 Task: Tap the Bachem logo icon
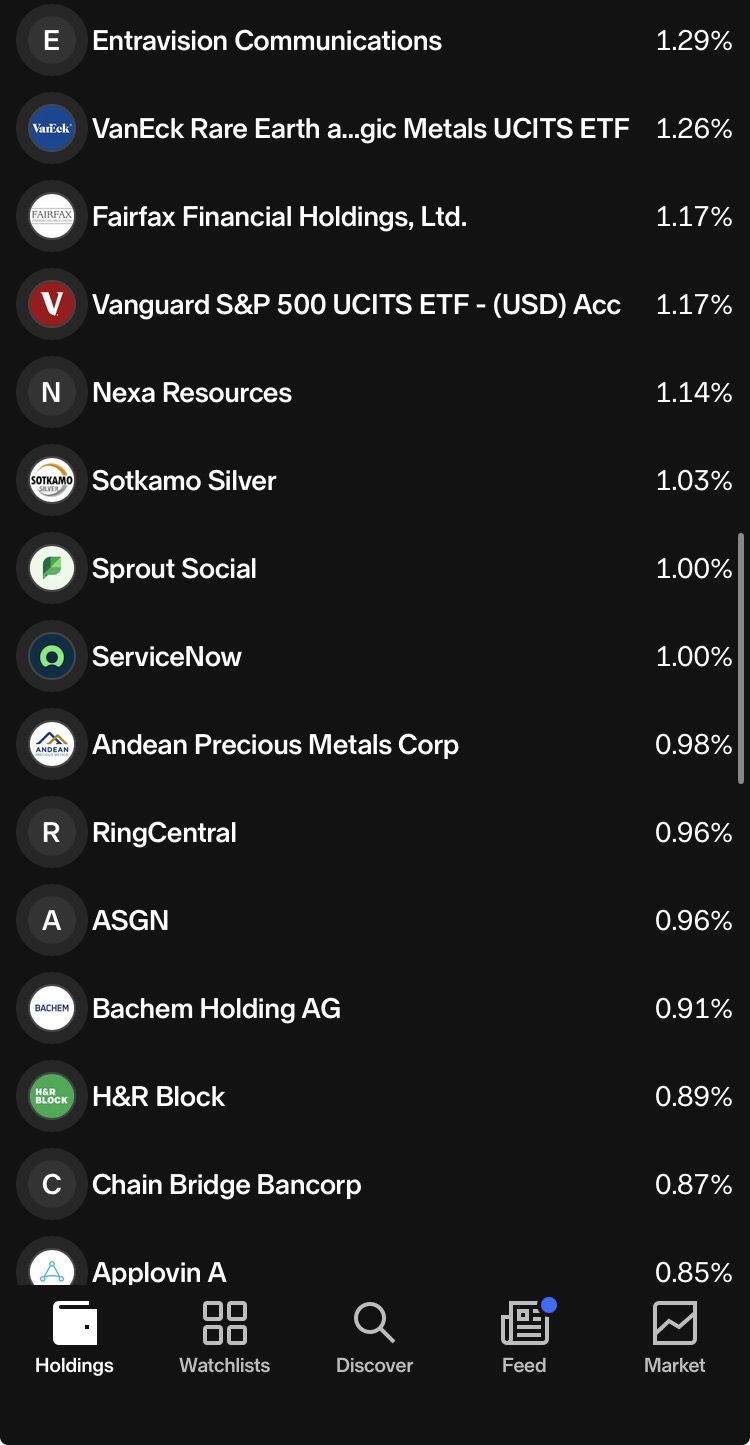[52, 1009]
